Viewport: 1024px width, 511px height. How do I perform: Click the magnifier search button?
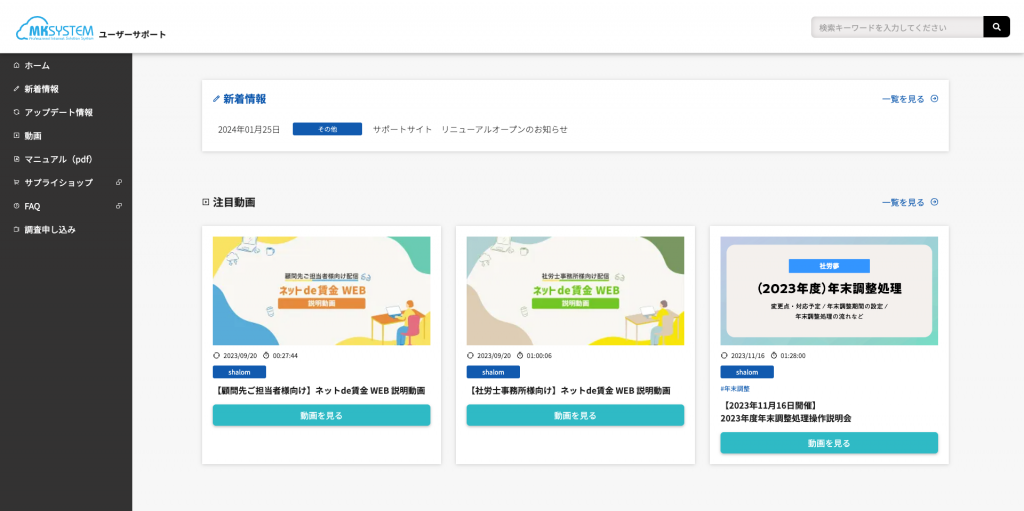point(997,27)
